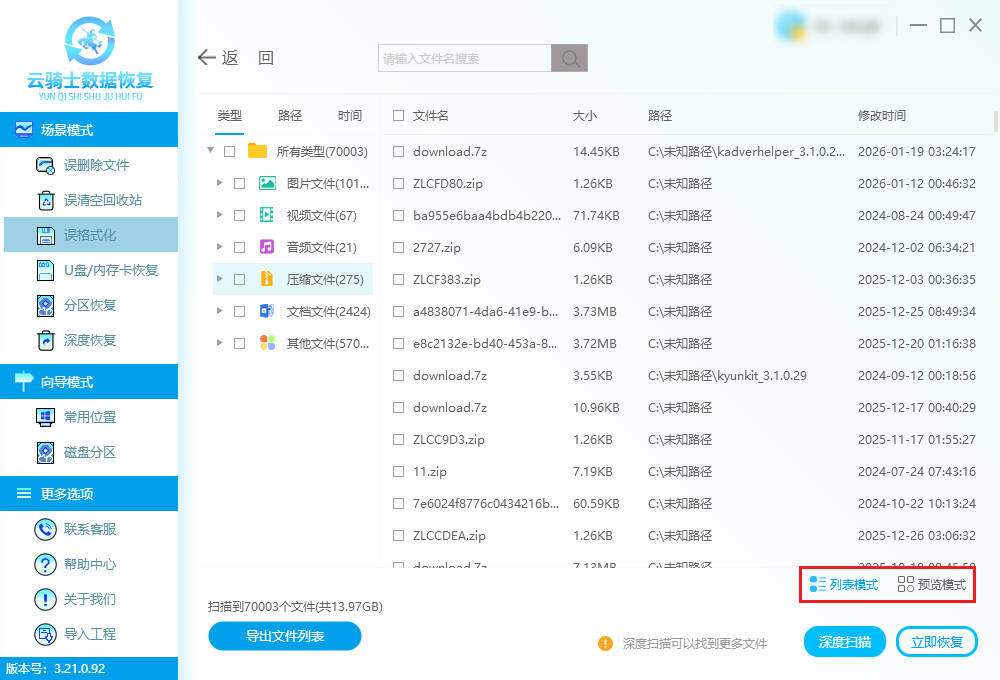Click the 版本号: 3.21.0.92 label
1000x680 pixels.
[55, 669]
